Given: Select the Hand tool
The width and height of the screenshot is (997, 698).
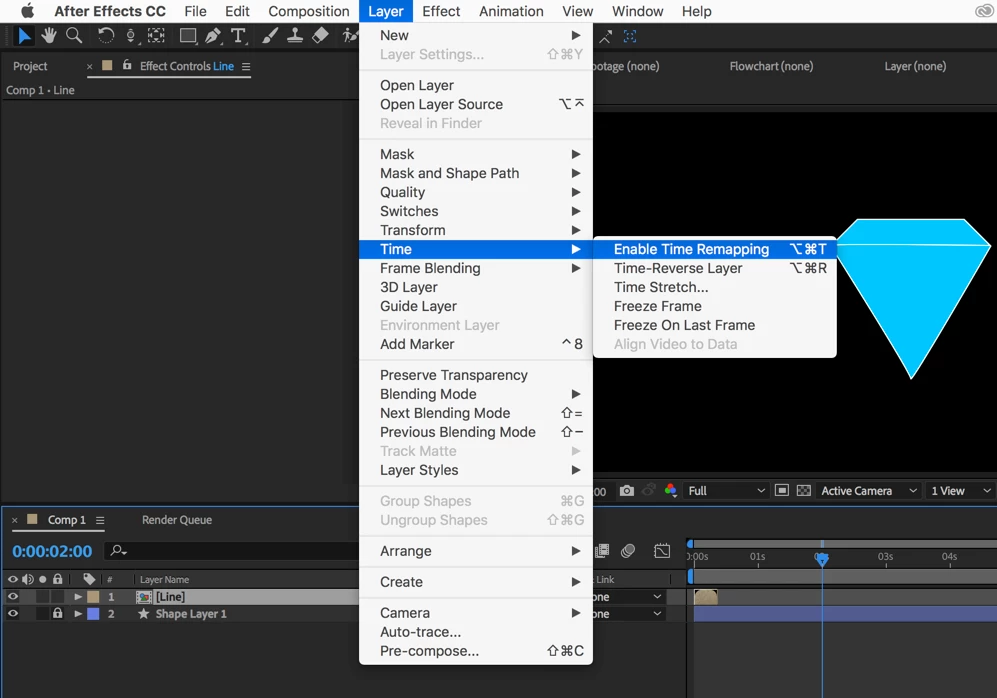Looking at the screenshot, I should (49, 36).
